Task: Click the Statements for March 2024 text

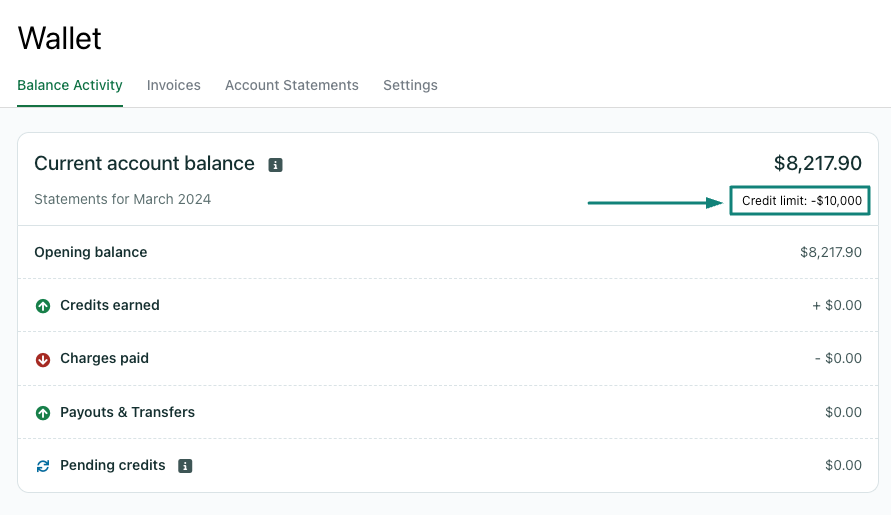Action: (122, 199)
